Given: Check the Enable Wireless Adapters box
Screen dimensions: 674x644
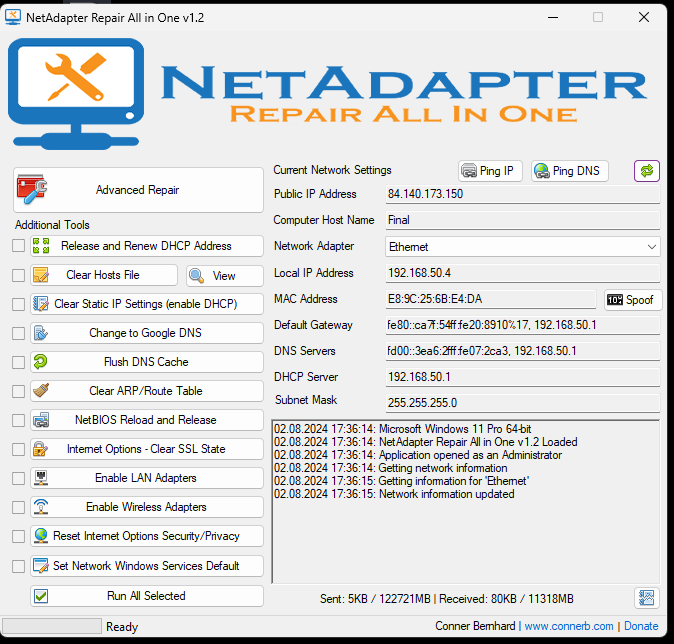Looking at the screenshot, I should point(18,507).
